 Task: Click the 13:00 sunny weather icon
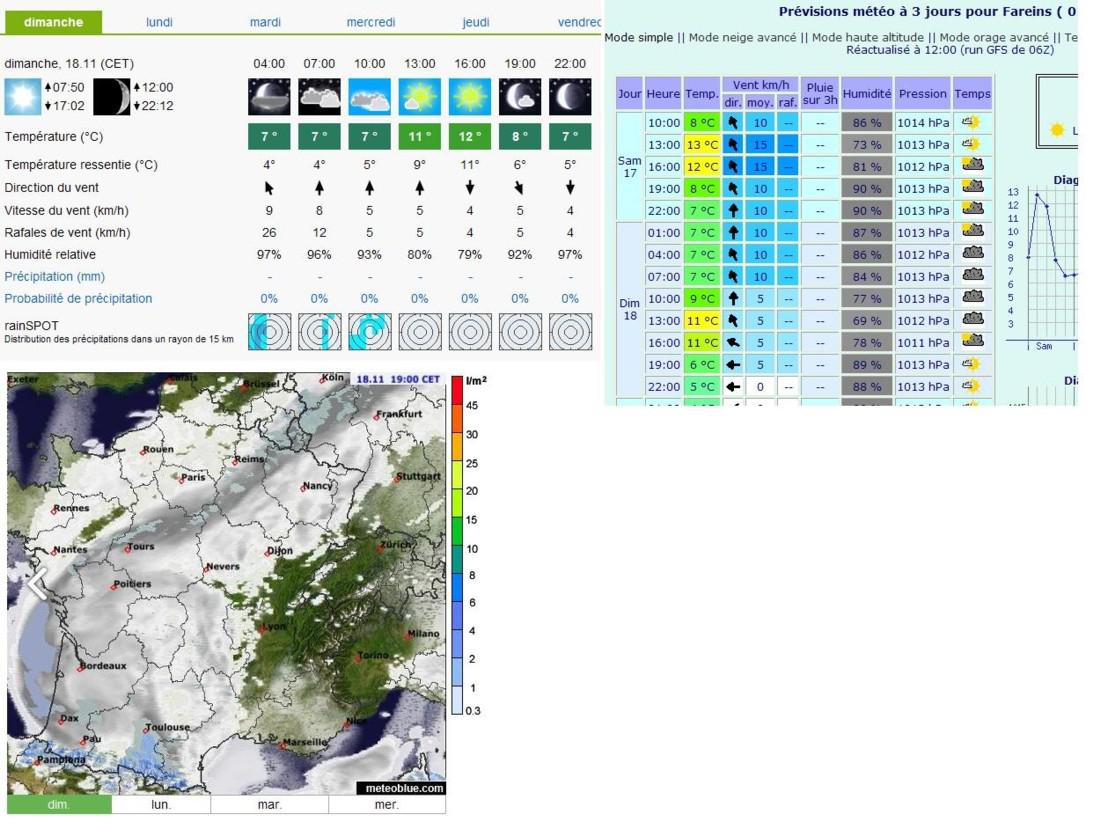(x=420, y=97)
